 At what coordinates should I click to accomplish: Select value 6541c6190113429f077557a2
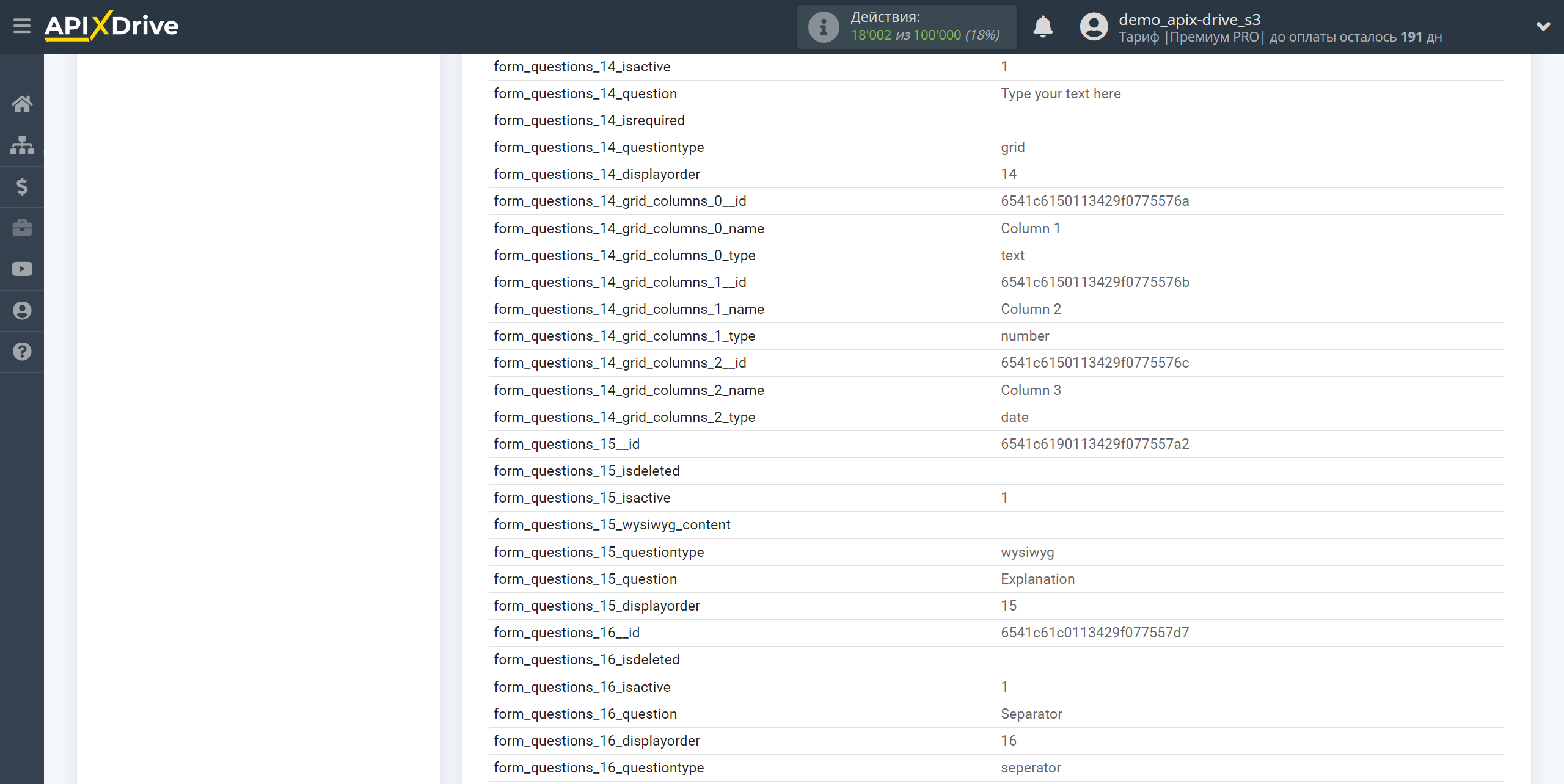click(1095, 444)
